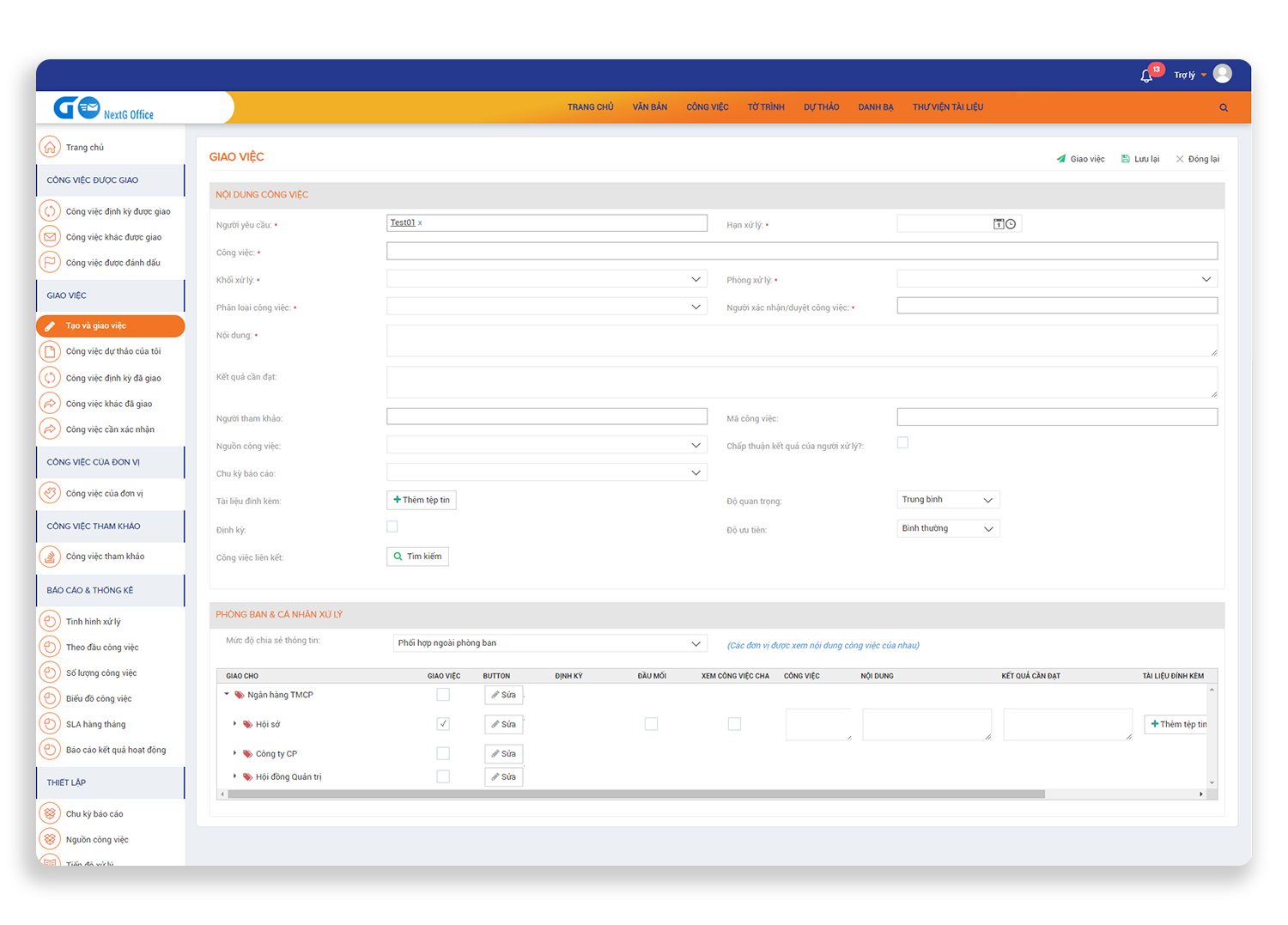Viewport: 1288px width, 925px height.
Task: Click Chu kỳ báo cáo sidebar icon
Action: [50, 813]
